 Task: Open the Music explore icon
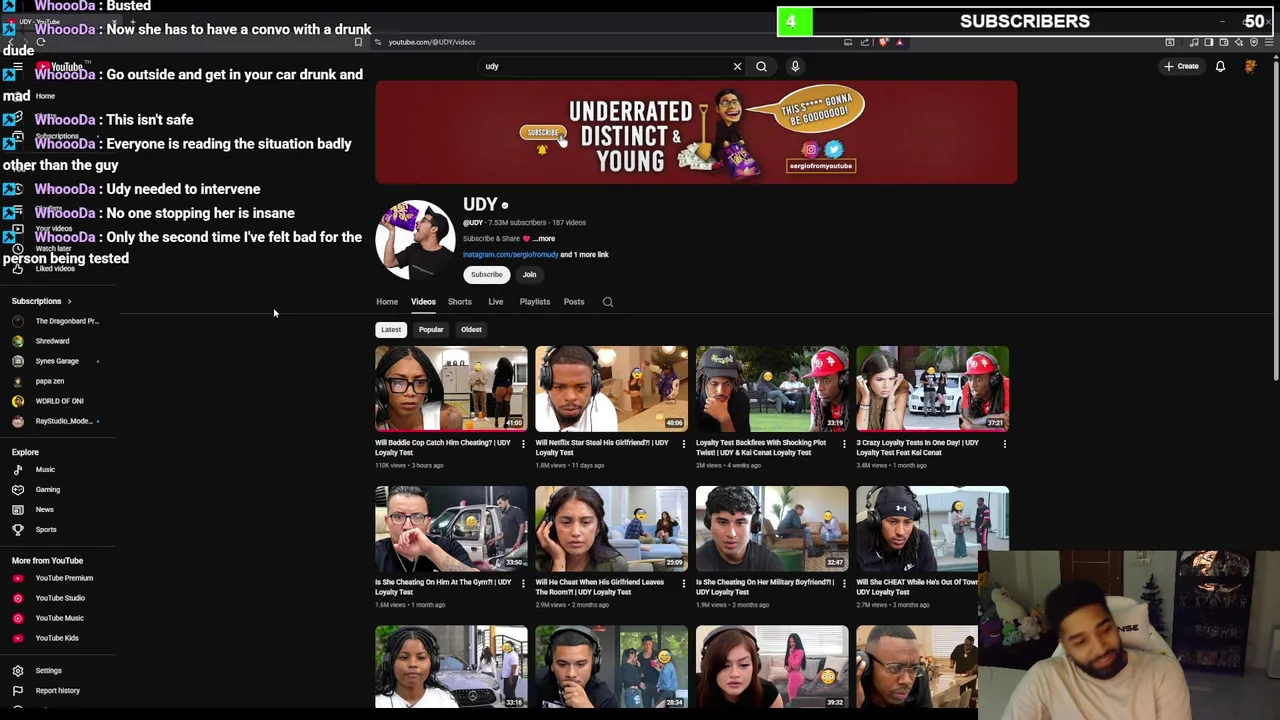coord(17,470)
